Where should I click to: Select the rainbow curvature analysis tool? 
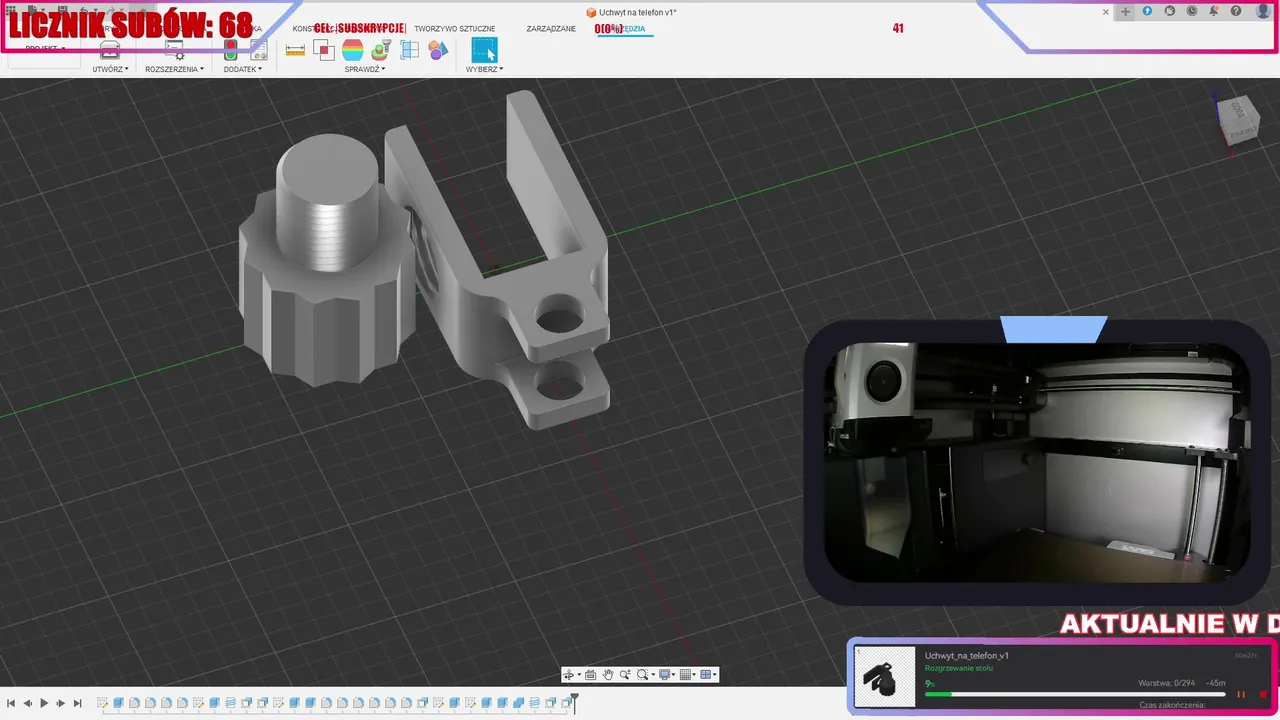pos(352,50)
